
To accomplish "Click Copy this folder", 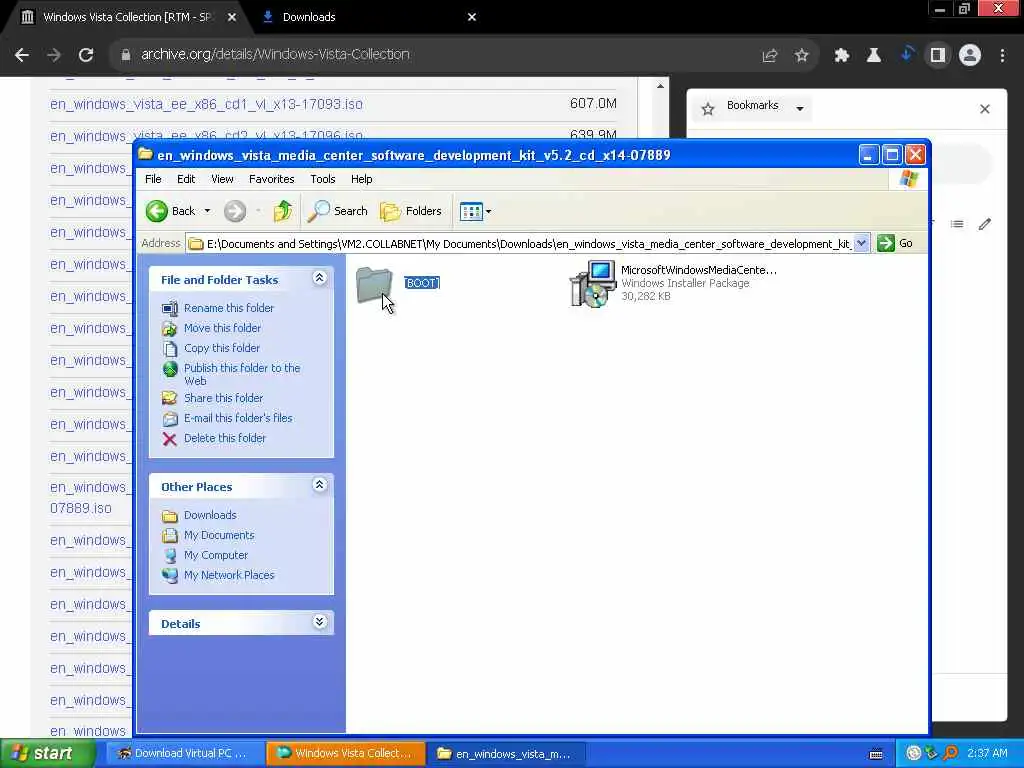I will (221, 348).
